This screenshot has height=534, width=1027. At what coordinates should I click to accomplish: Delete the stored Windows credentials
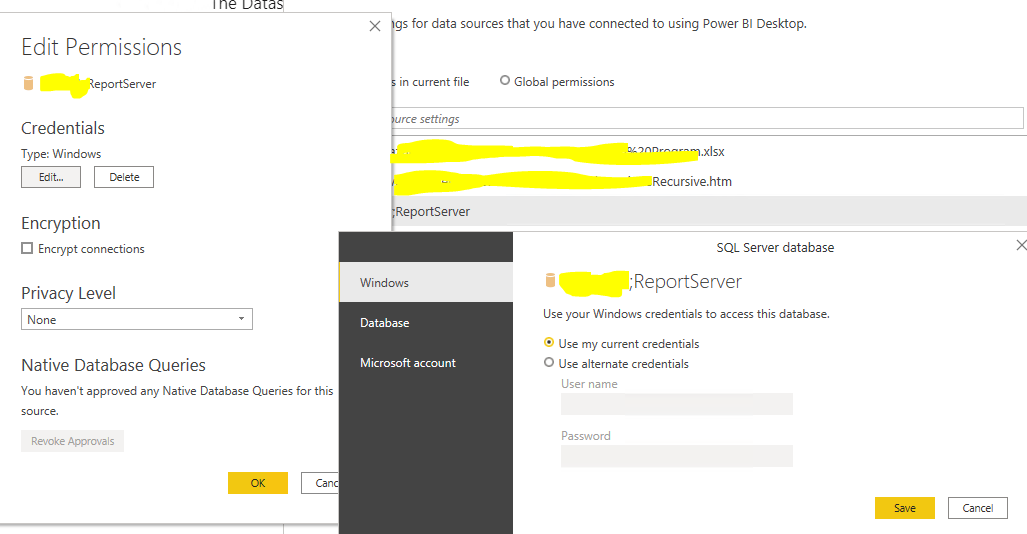[124, 177]
